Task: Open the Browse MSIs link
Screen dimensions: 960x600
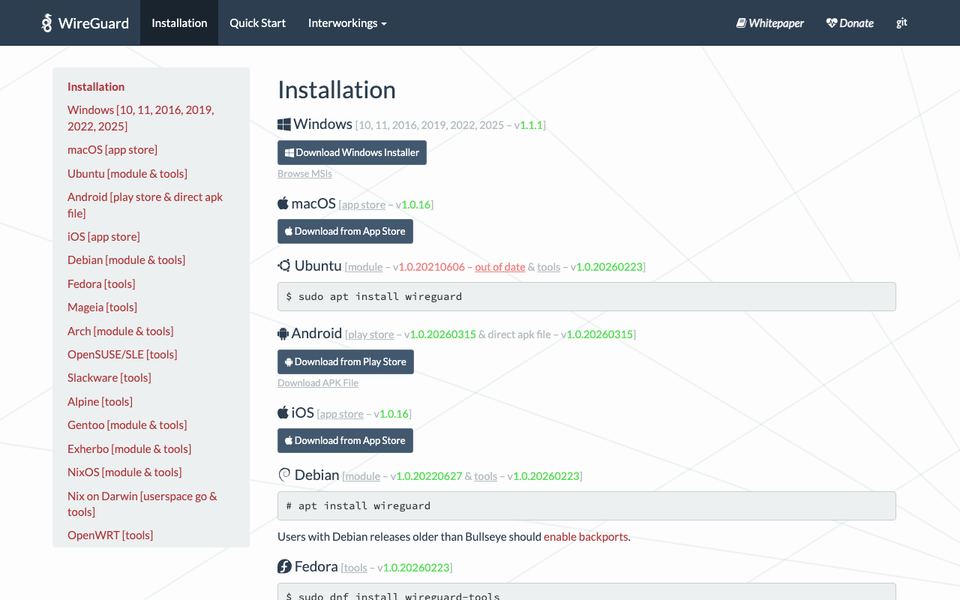Action: click(304, 174)
